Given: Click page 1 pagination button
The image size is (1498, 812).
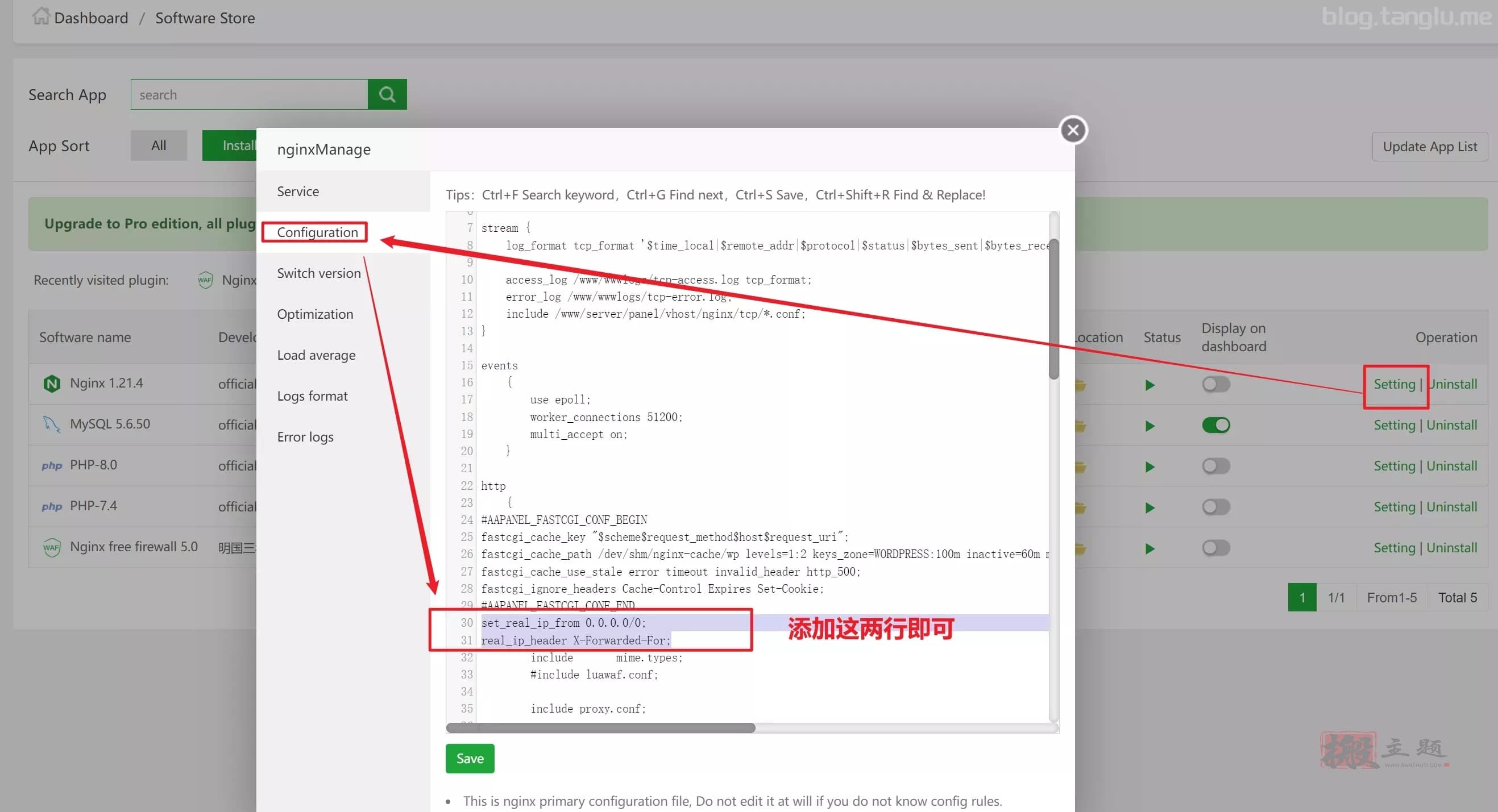Looking at the screenshot, I should 1301,598.
